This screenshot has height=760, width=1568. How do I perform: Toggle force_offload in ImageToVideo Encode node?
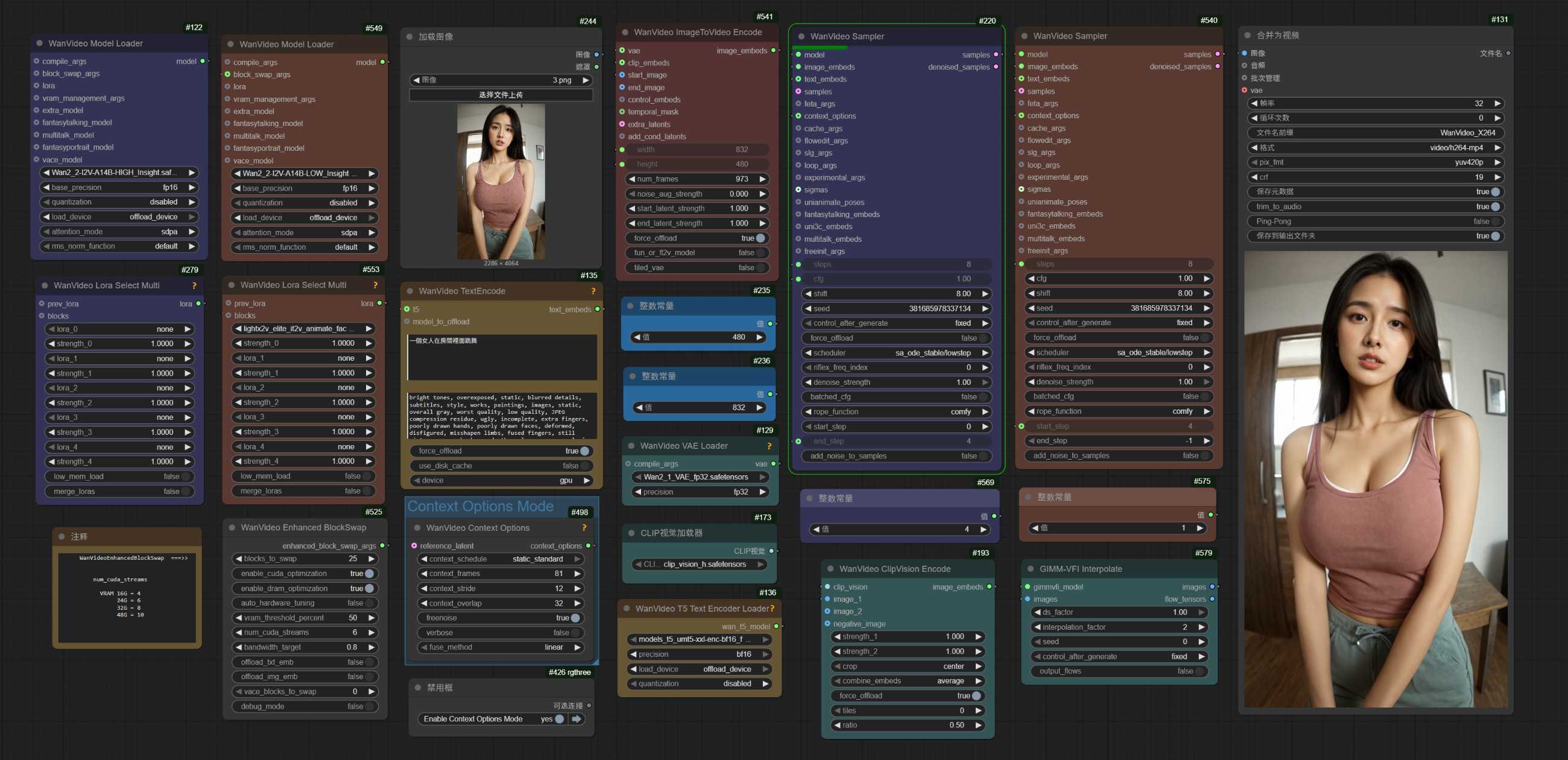click(x=760, y=238)
